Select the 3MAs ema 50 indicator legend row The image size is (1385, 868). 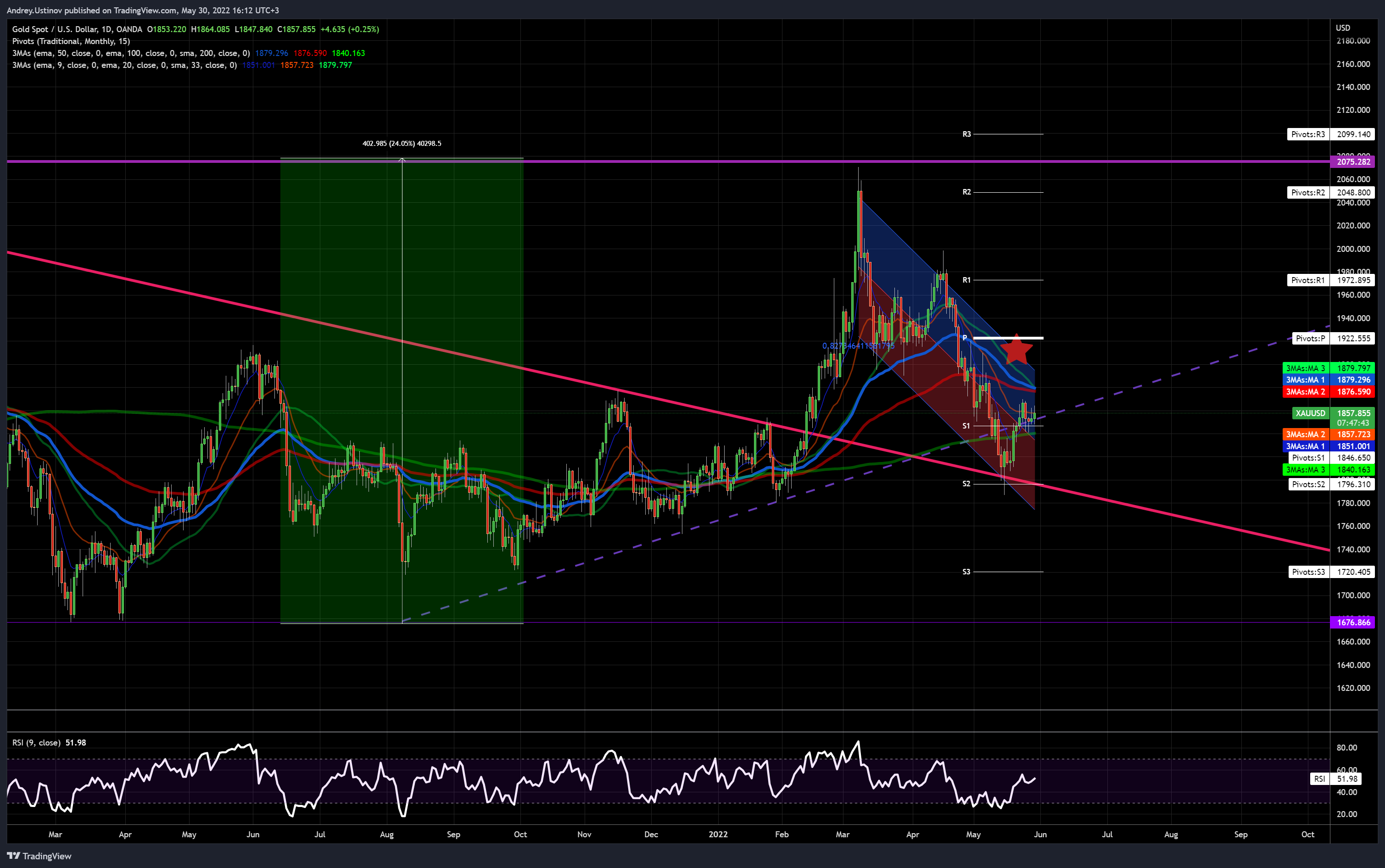pyautogui.click(x=188, y=53)
